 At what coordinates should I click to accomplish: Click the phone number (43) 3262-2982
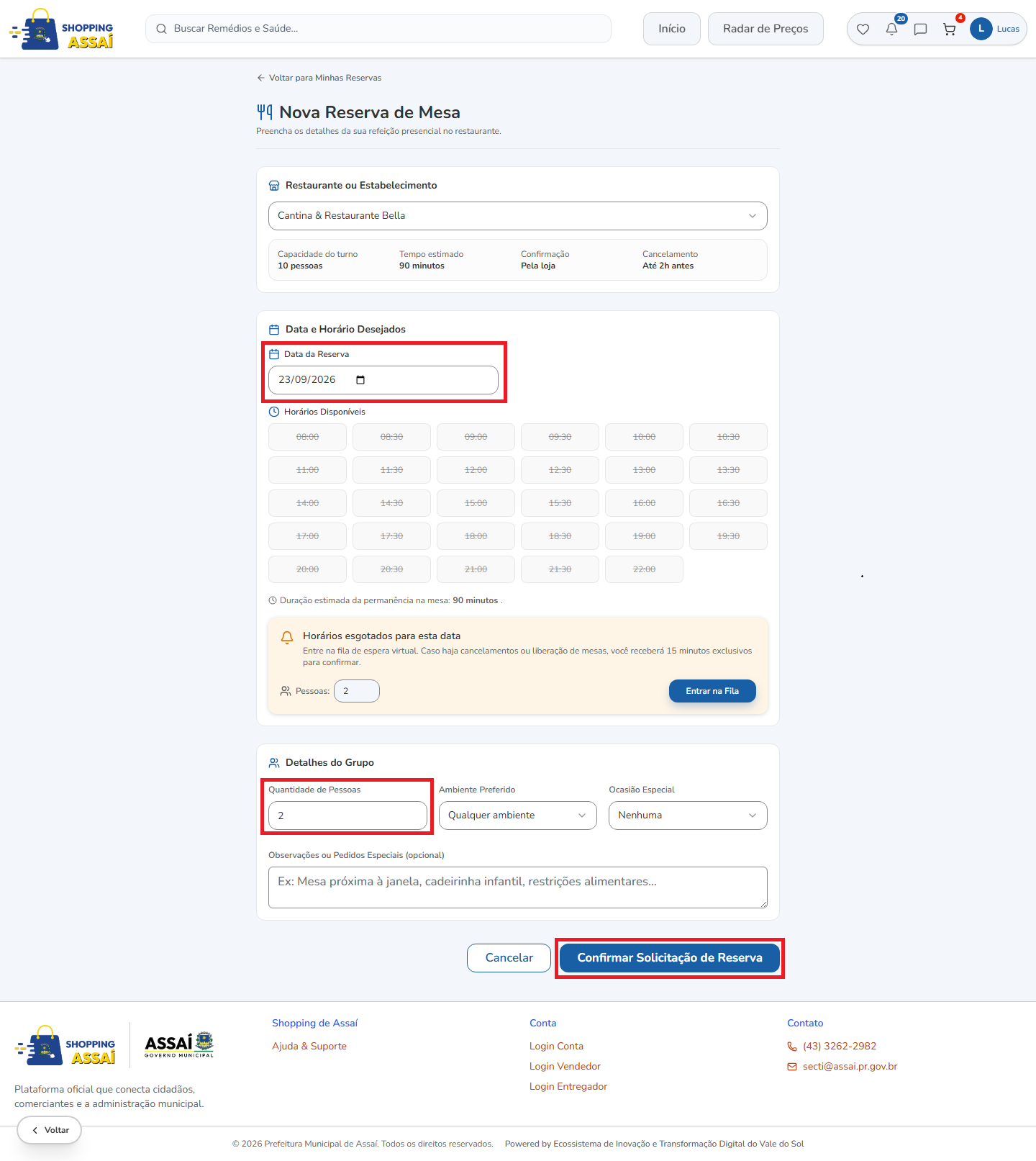tap(840, 1047)
